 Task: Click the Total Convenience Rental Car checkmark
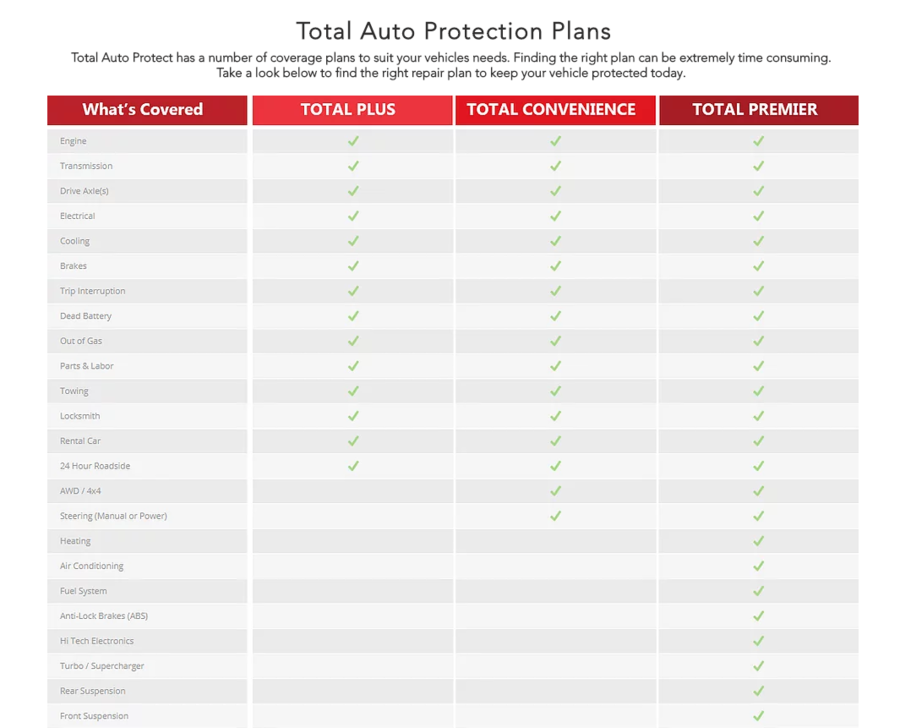pyautogui.click(x=555, y=441)
